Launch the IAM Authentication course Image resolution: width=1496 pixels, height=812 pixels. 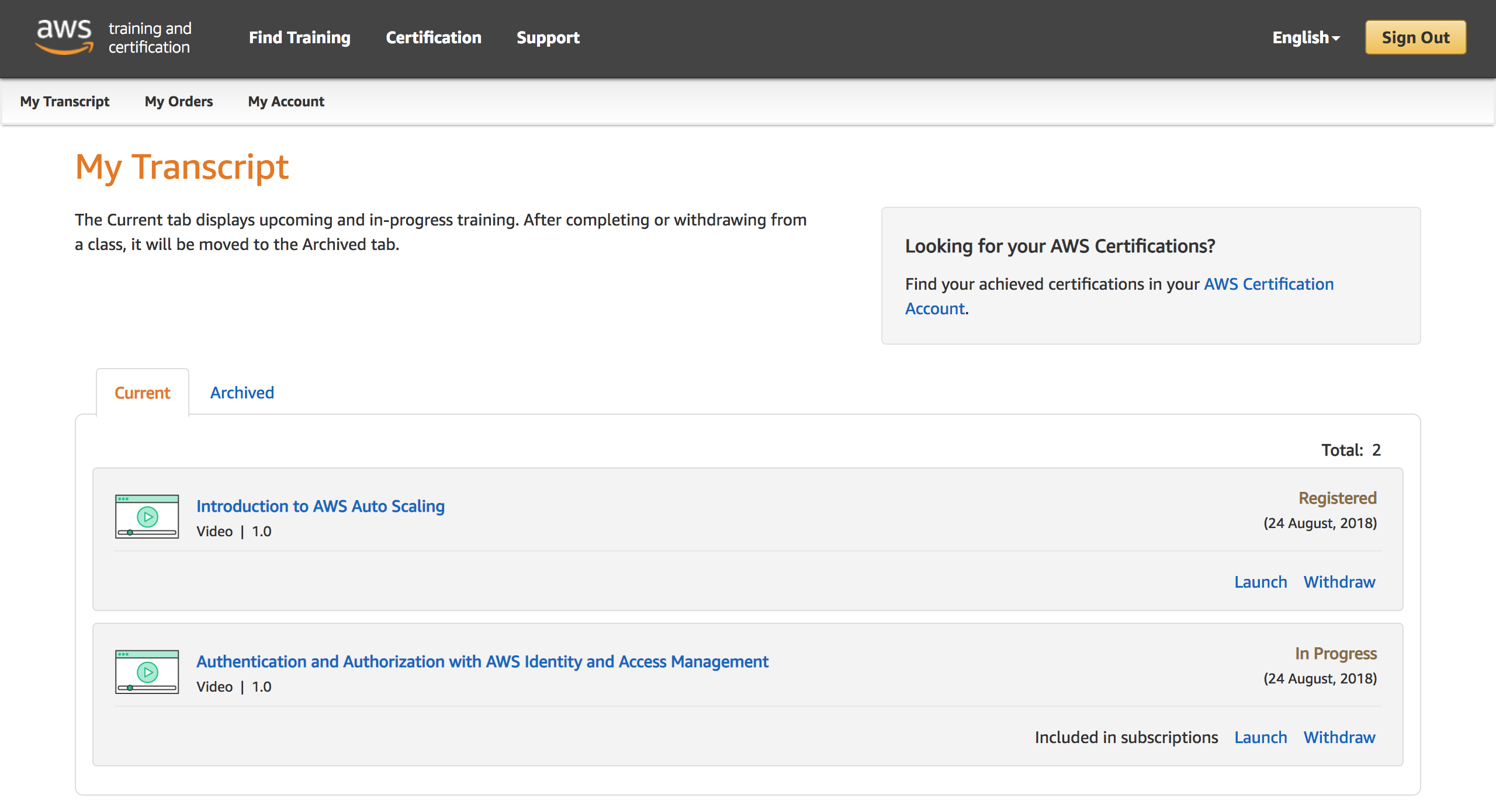(1260, 737)
